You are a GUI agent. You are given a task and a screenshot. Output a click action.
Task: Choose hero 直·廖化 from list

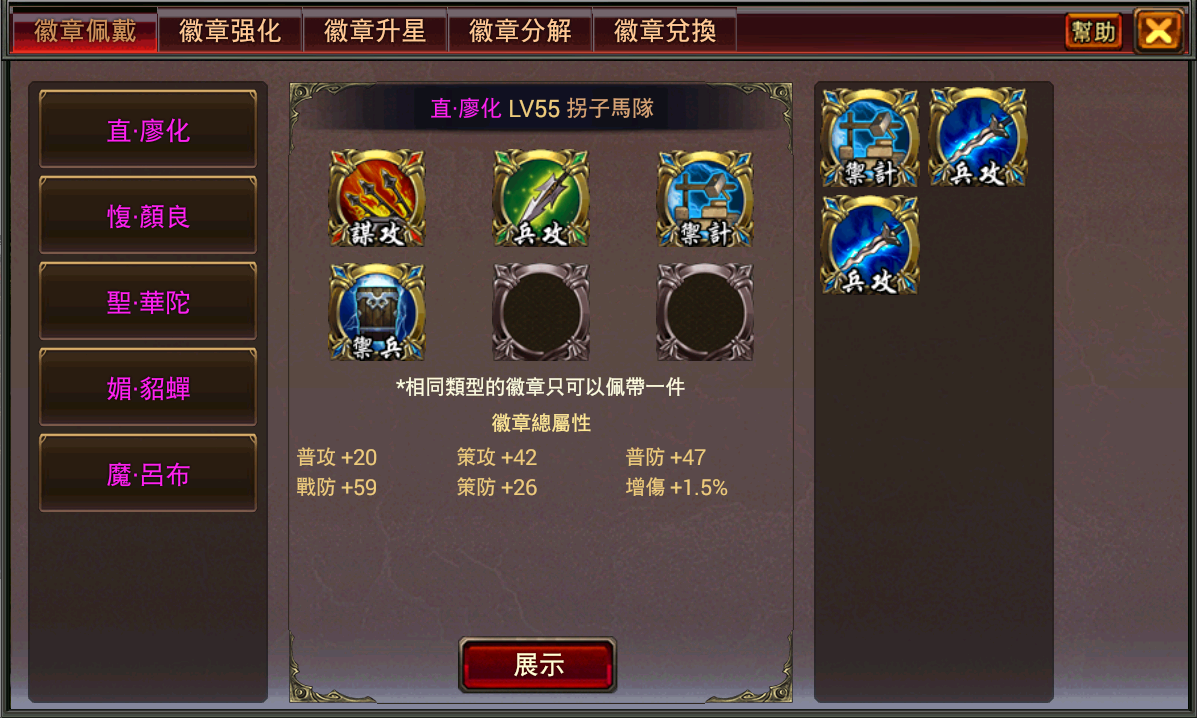click(x=148, y=130)
